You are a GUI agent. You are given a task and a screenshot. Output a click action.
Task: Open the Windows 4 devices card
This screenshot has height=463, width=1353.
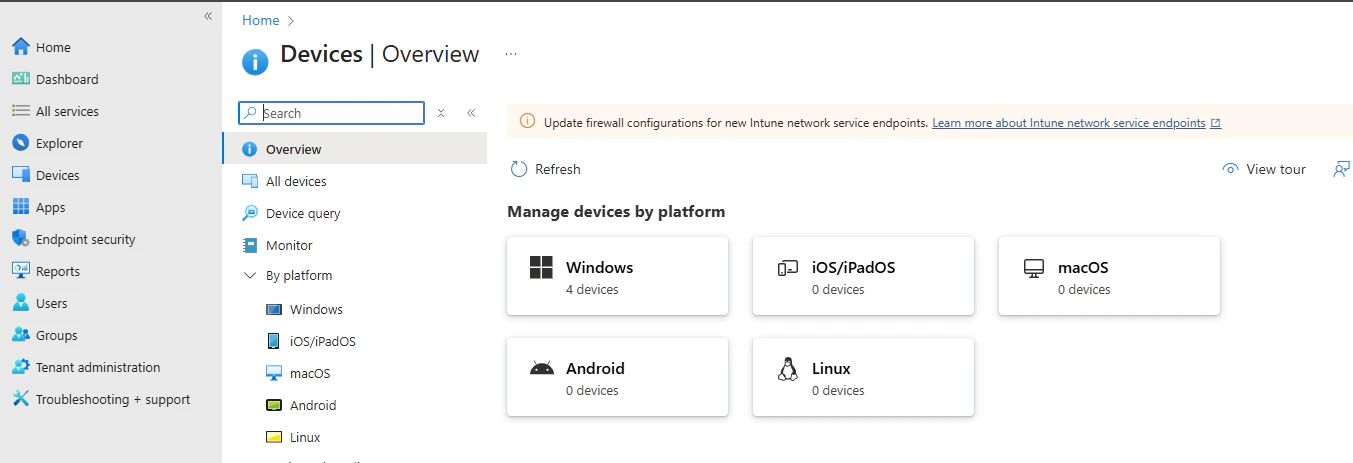617,276
